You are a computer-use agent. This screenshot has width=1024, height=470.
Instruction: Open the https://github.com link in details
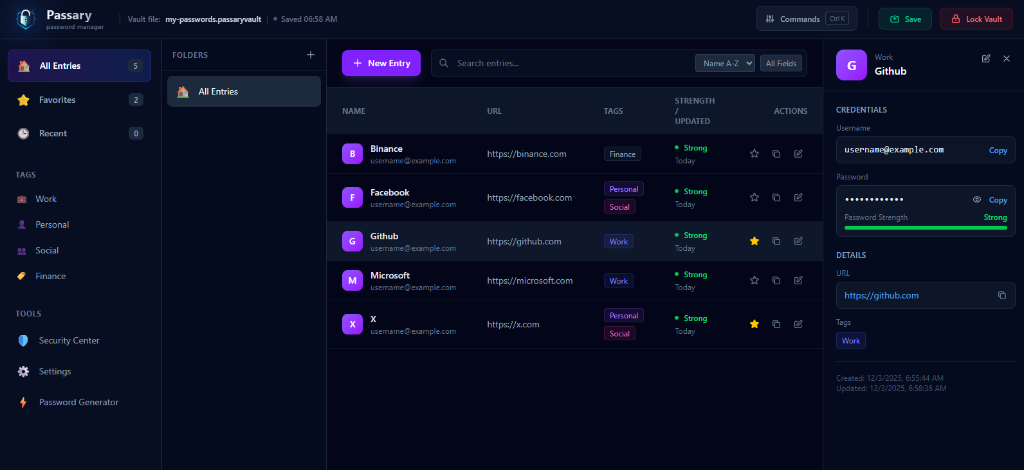(882, 295)
